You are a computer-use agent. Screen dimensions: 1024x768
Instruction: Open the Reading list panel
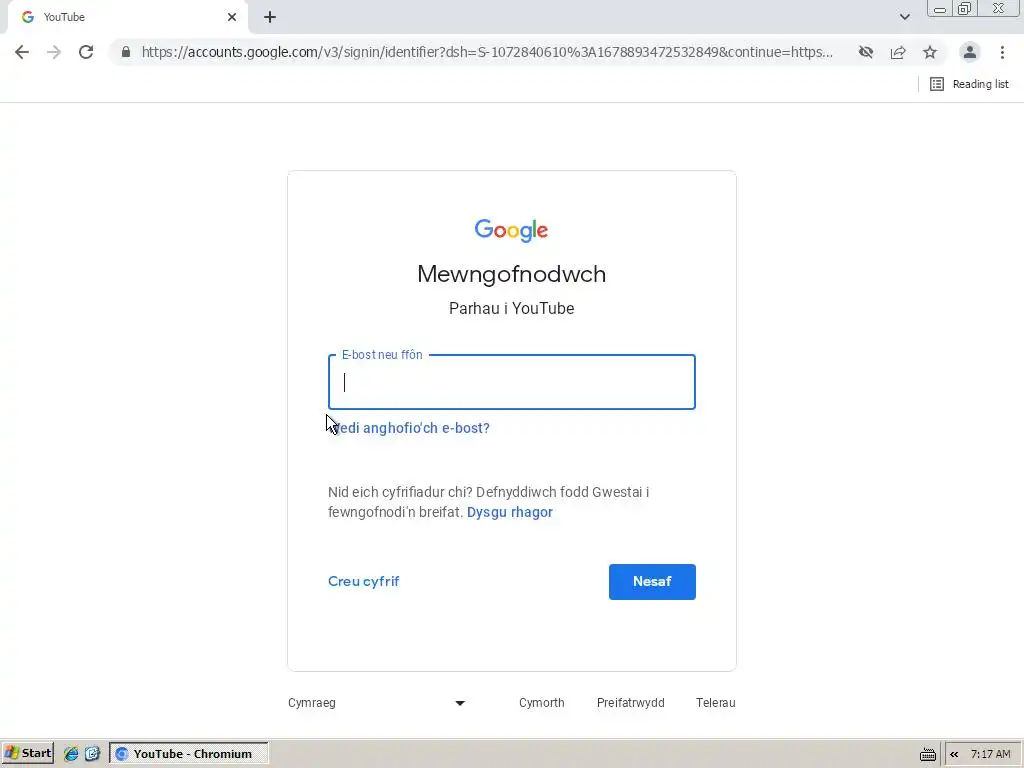(x=969, y=84)
